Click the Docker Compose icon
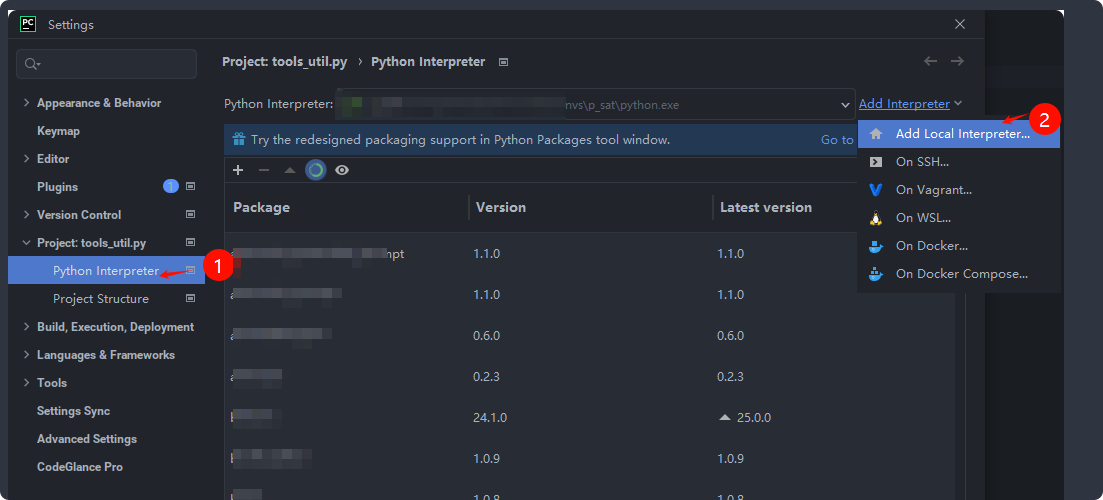The height and width of the screenshot is (500, 1103). pos(876,274)
